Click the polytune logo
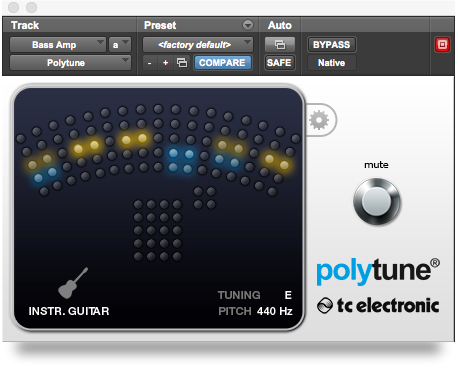 click(x=378, y=271)
